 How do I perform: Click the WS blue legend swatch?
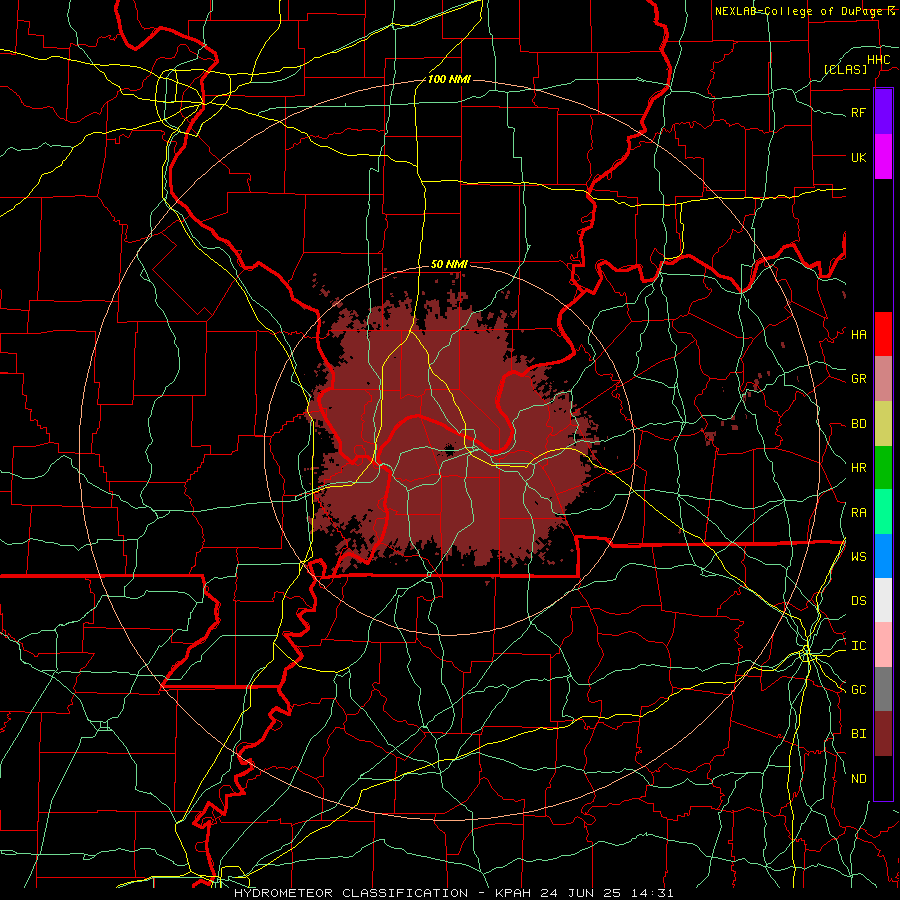(883, 556)
